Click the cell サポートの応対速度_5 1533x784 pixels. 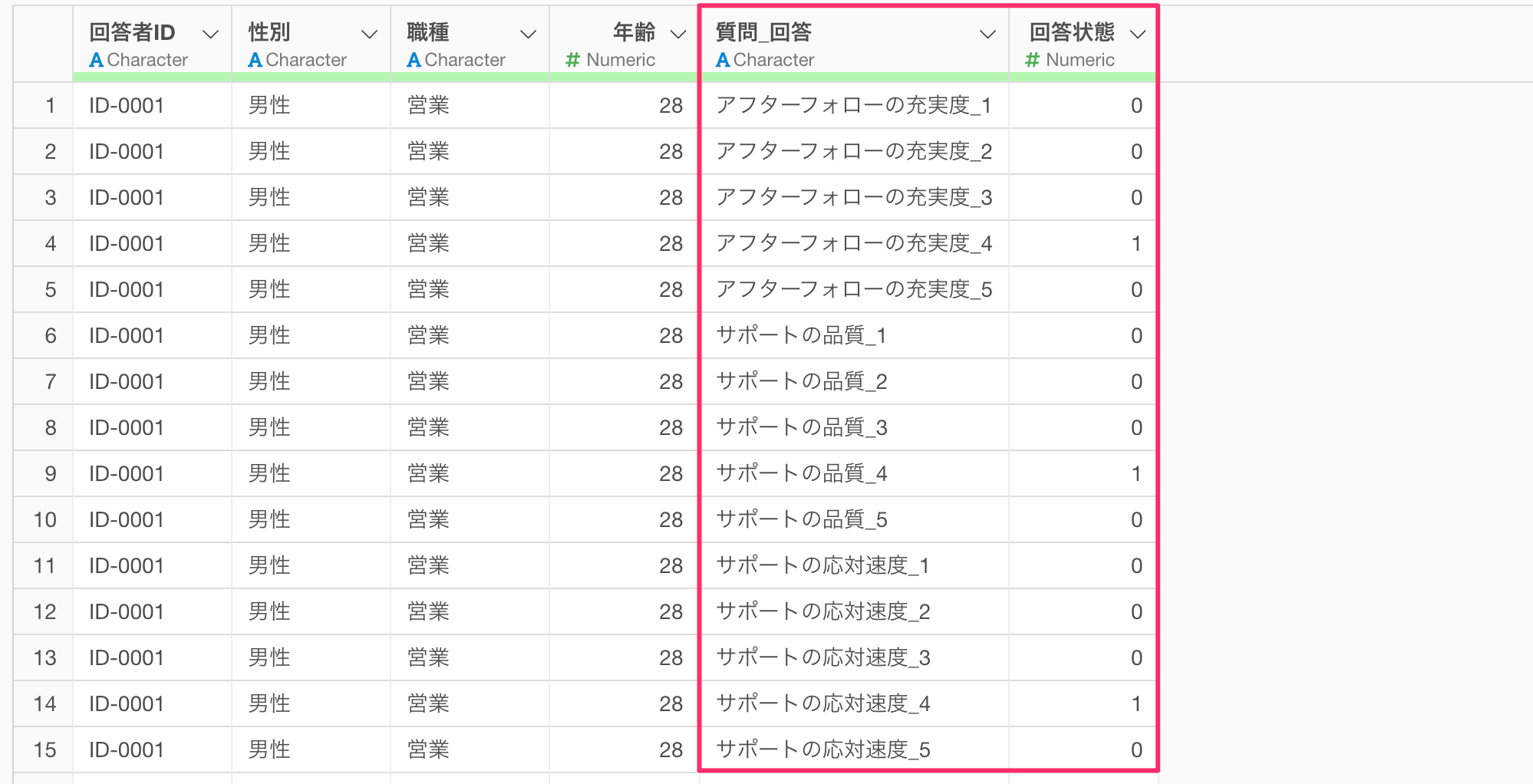click(823, 750)
